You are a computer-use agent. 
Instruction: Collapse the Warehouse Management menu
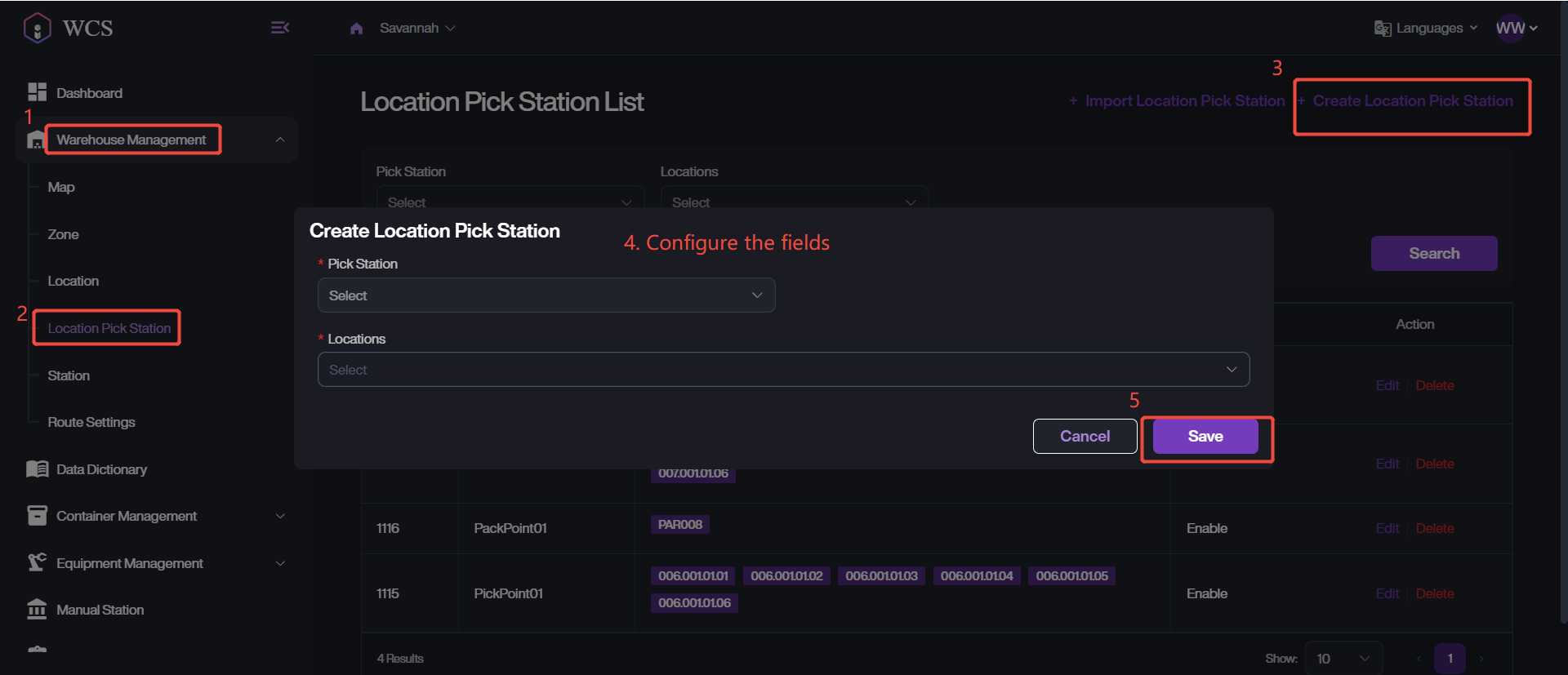(279, 140)
